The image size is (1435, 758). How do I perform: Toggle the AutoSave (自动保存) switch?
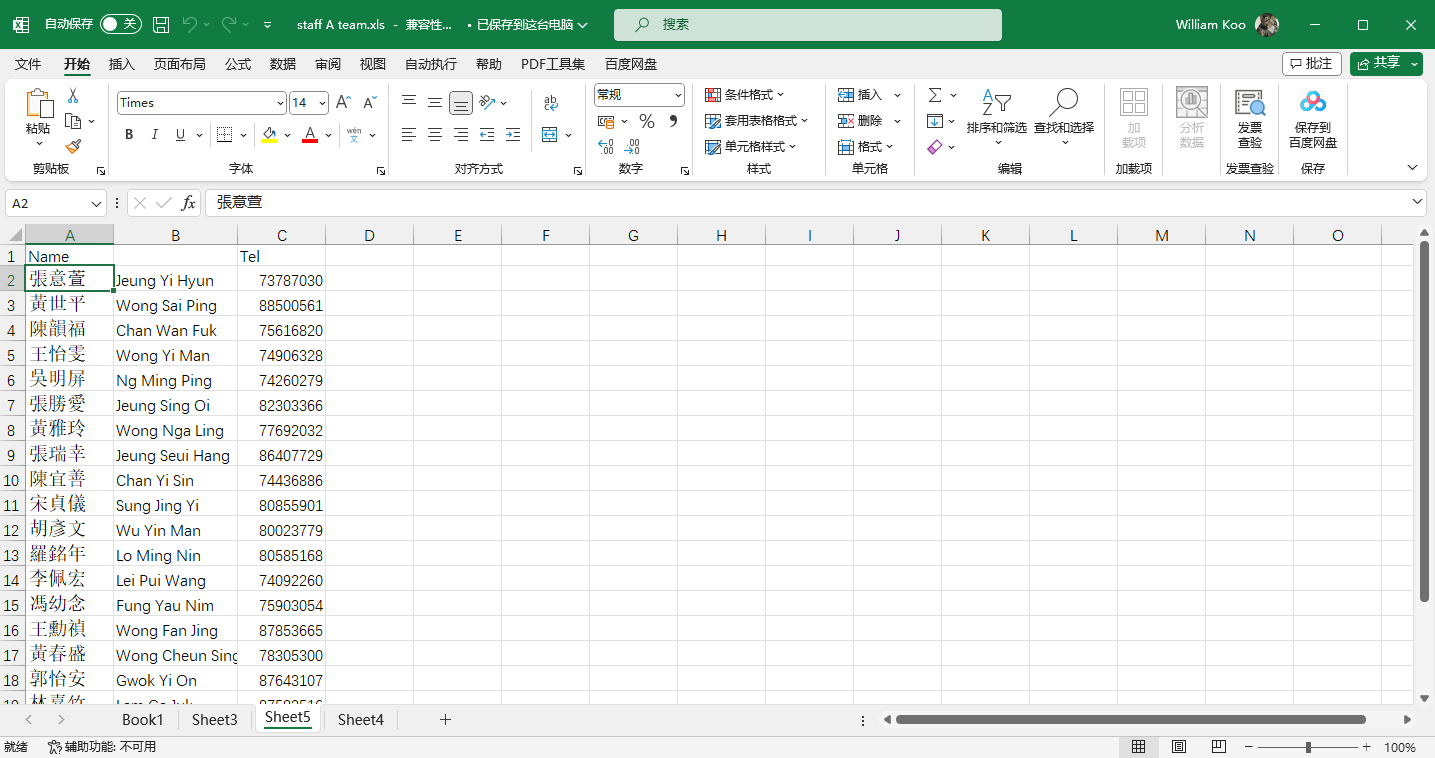coord(120,24)
